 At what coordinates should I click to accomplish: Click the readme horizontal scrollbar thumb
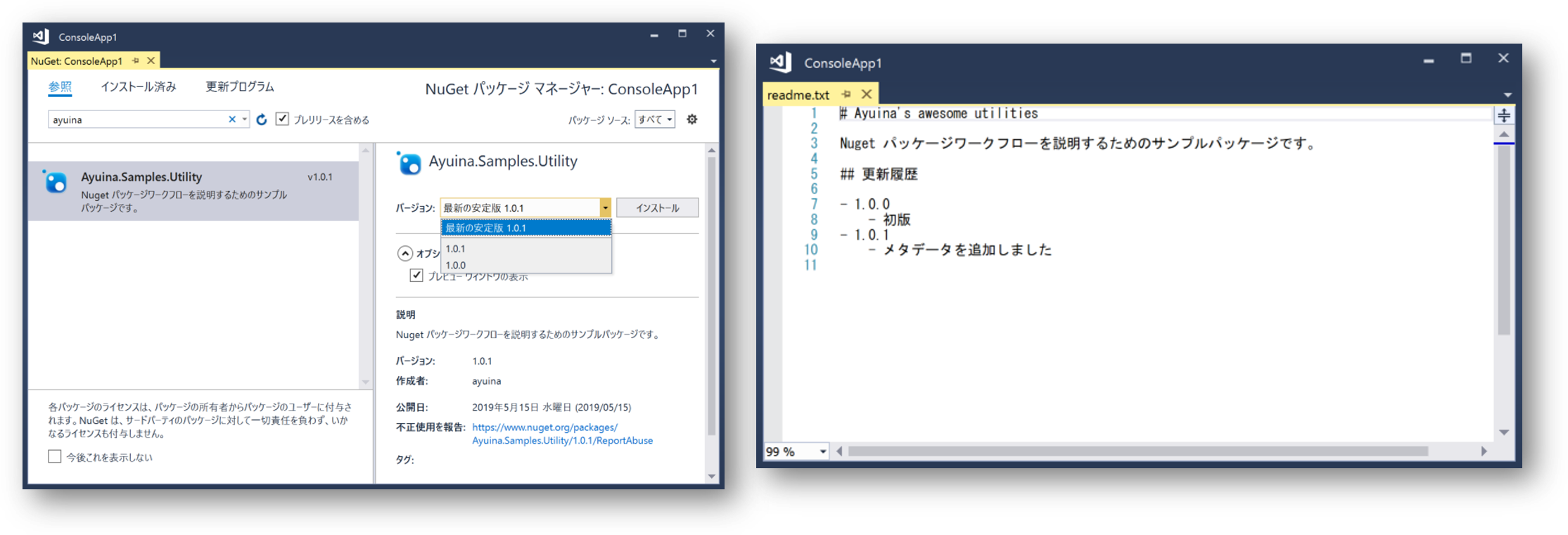tap(1137, 451)
